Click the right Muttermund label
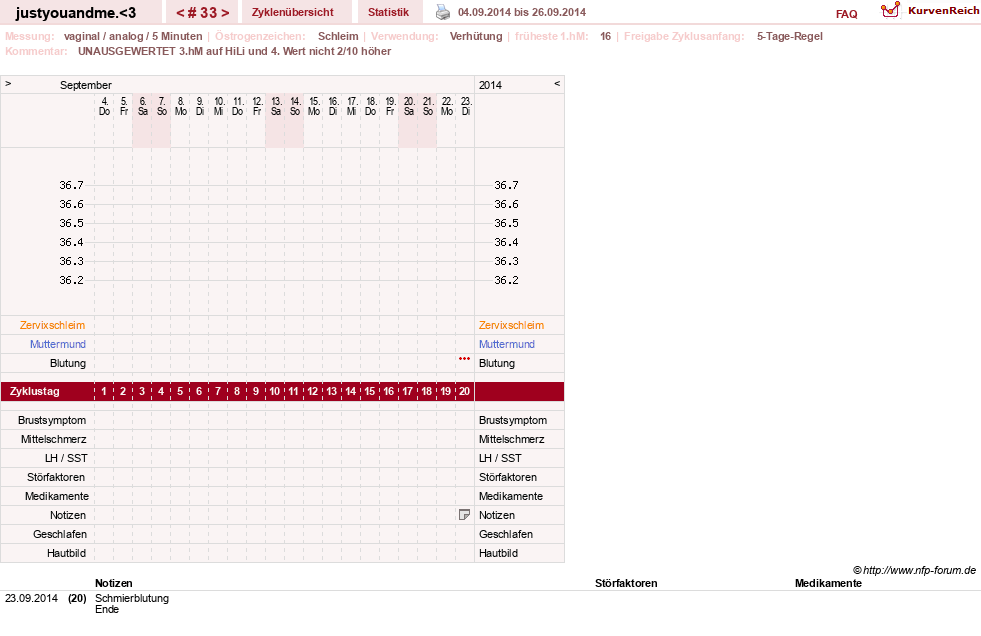The height and width of the screenshot is (636, 981). point(507,344)
